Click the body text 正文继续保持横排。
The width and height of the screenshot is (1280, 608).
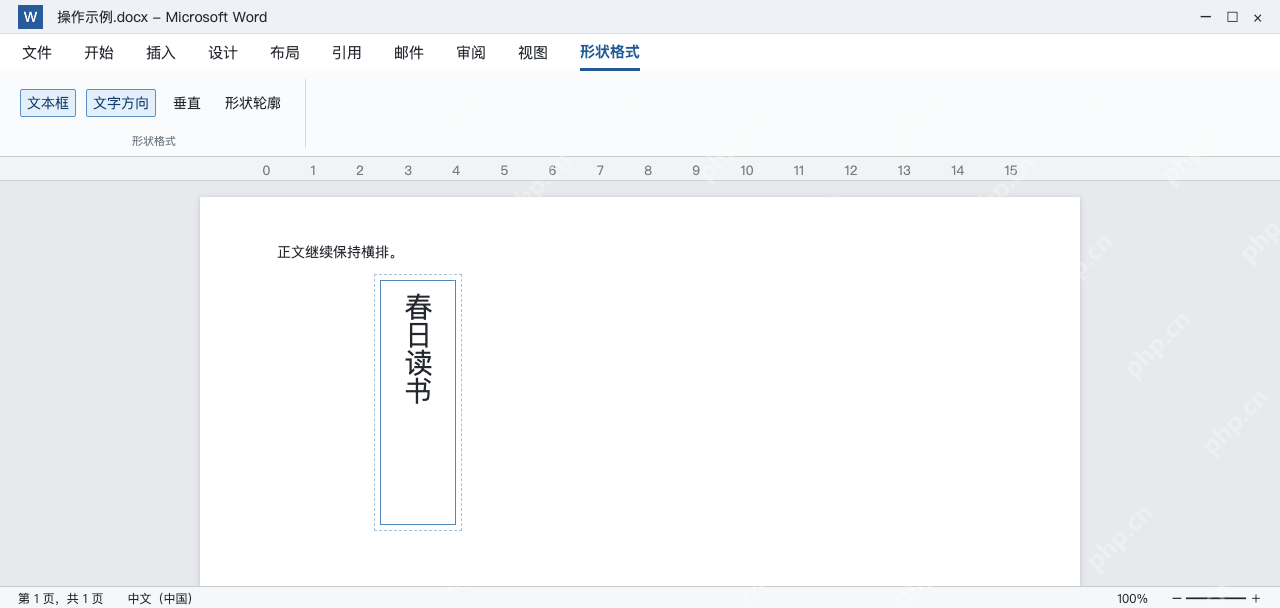tap(338, 252)
